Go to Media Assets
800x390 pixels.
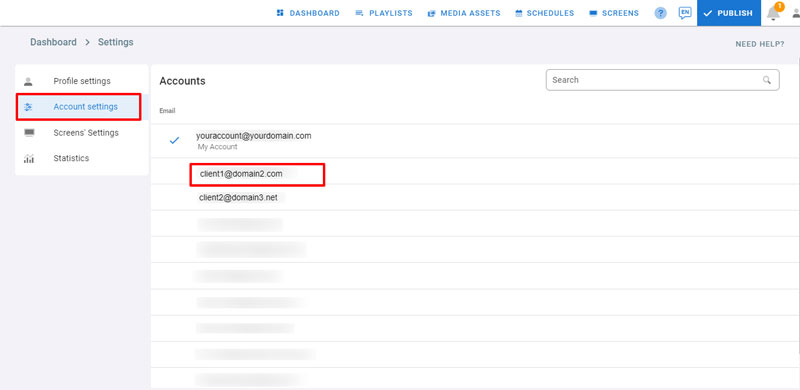coord(464,13)
